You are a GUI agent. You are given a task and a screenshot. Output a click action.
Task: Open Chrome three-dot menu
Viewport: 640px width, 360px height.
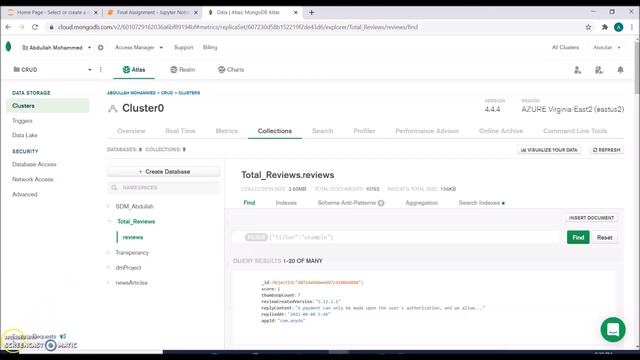pos(631,27)
